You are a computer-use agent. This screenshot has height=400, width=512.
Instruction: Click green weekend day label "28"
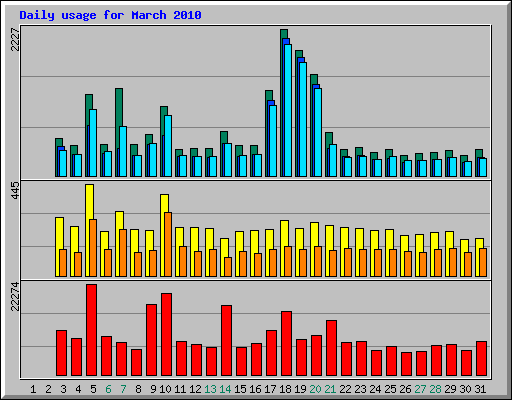coord(435,389)
